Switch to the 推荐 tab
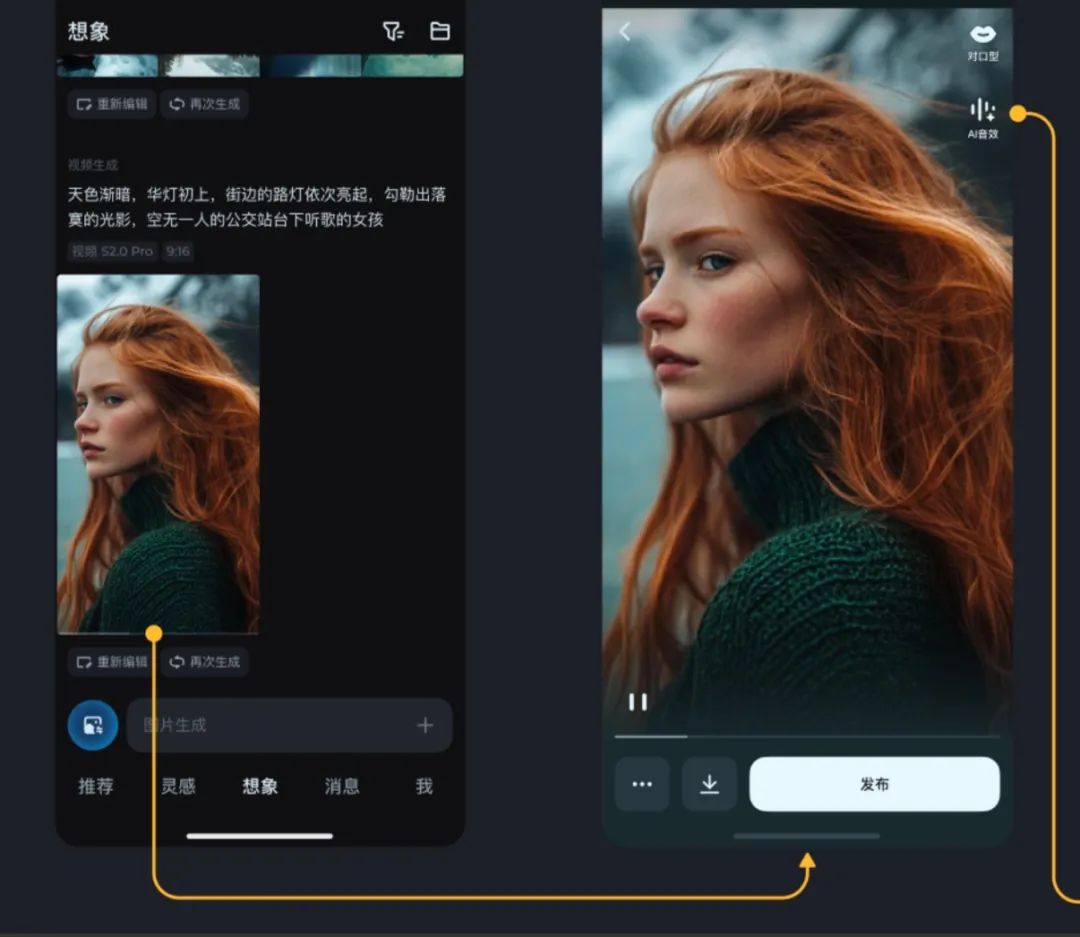 (x=96, y=787)
